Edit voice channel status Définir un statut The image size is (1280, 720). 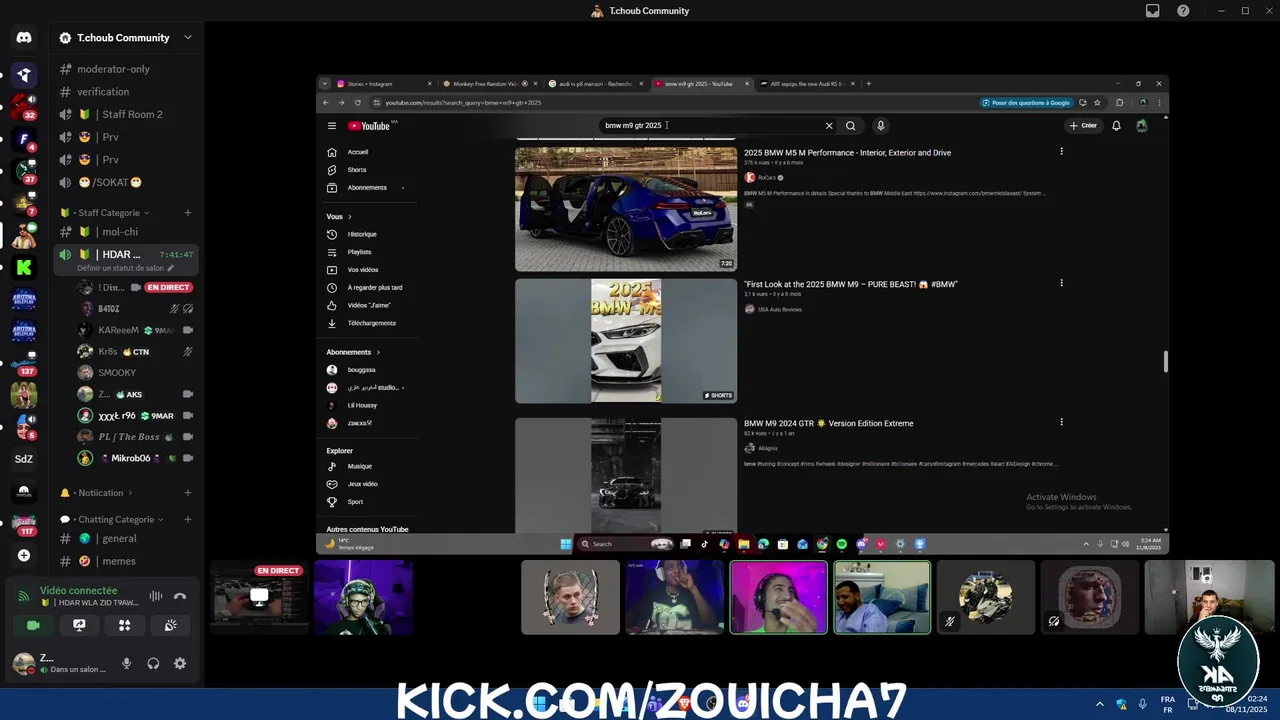coord(126,268)
